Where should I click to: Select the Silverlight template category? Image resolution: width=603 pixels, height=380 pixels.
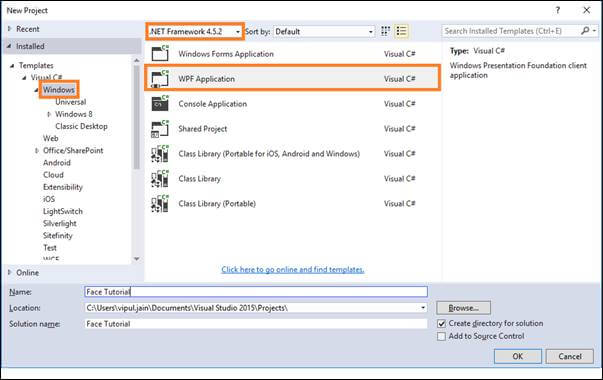tap(60, 223)
